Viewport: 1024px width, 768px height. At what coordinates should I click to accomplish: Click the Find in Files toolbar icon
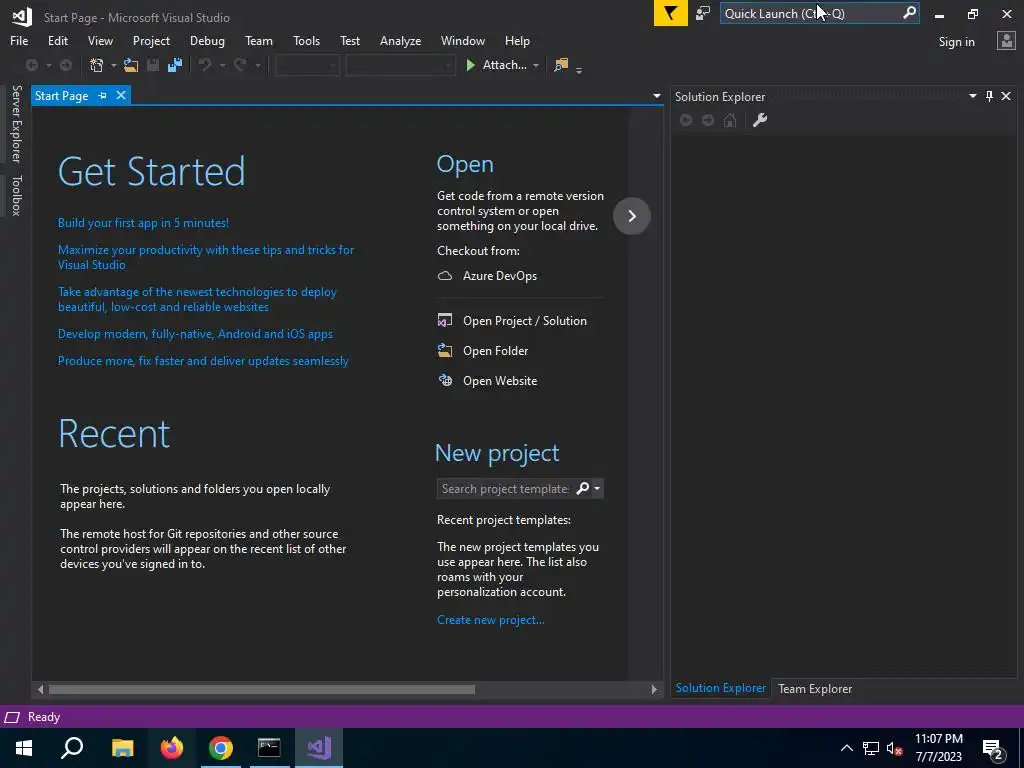(561, 65)
